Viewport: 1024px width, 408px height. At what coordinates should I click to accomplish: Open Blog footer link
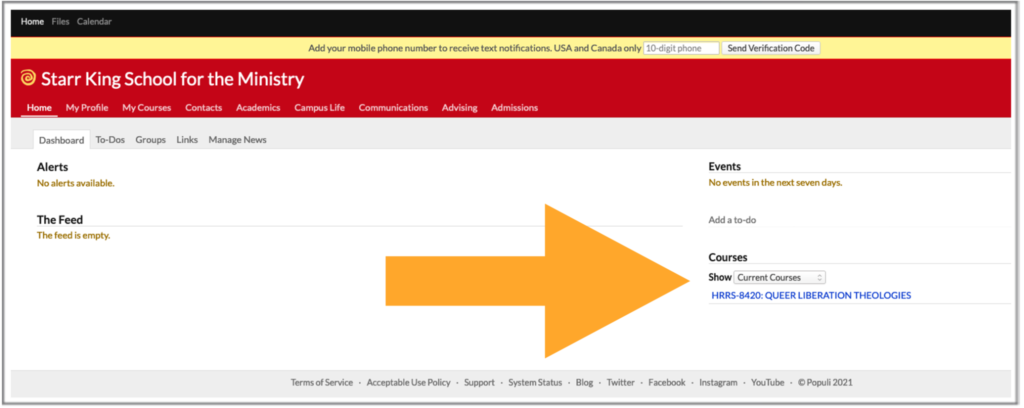[x=584, y=383]
